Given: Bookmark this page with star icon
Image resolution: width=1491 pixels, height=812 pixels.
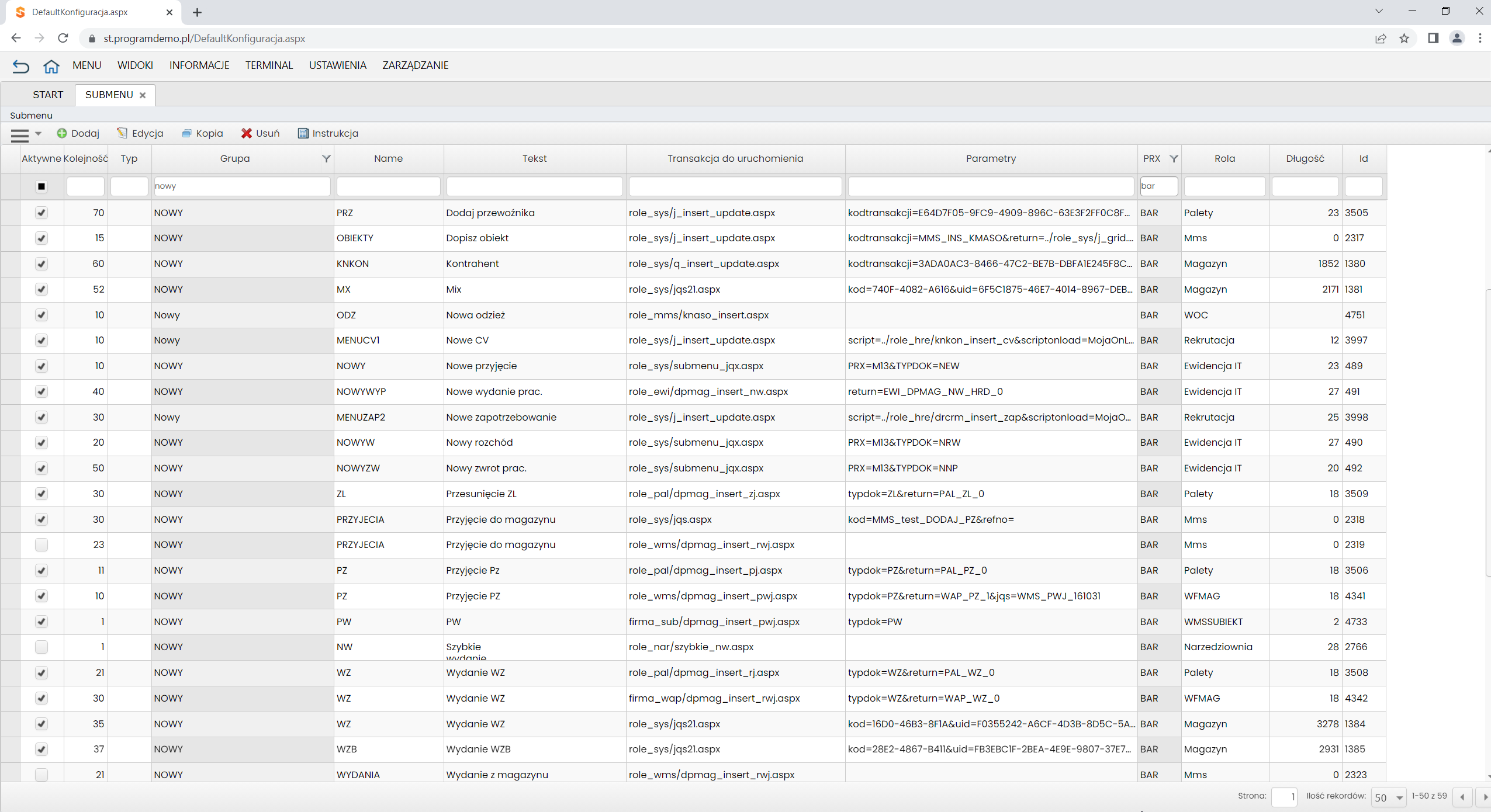Looking at the screenshot, I should (x=1404, y=39).
